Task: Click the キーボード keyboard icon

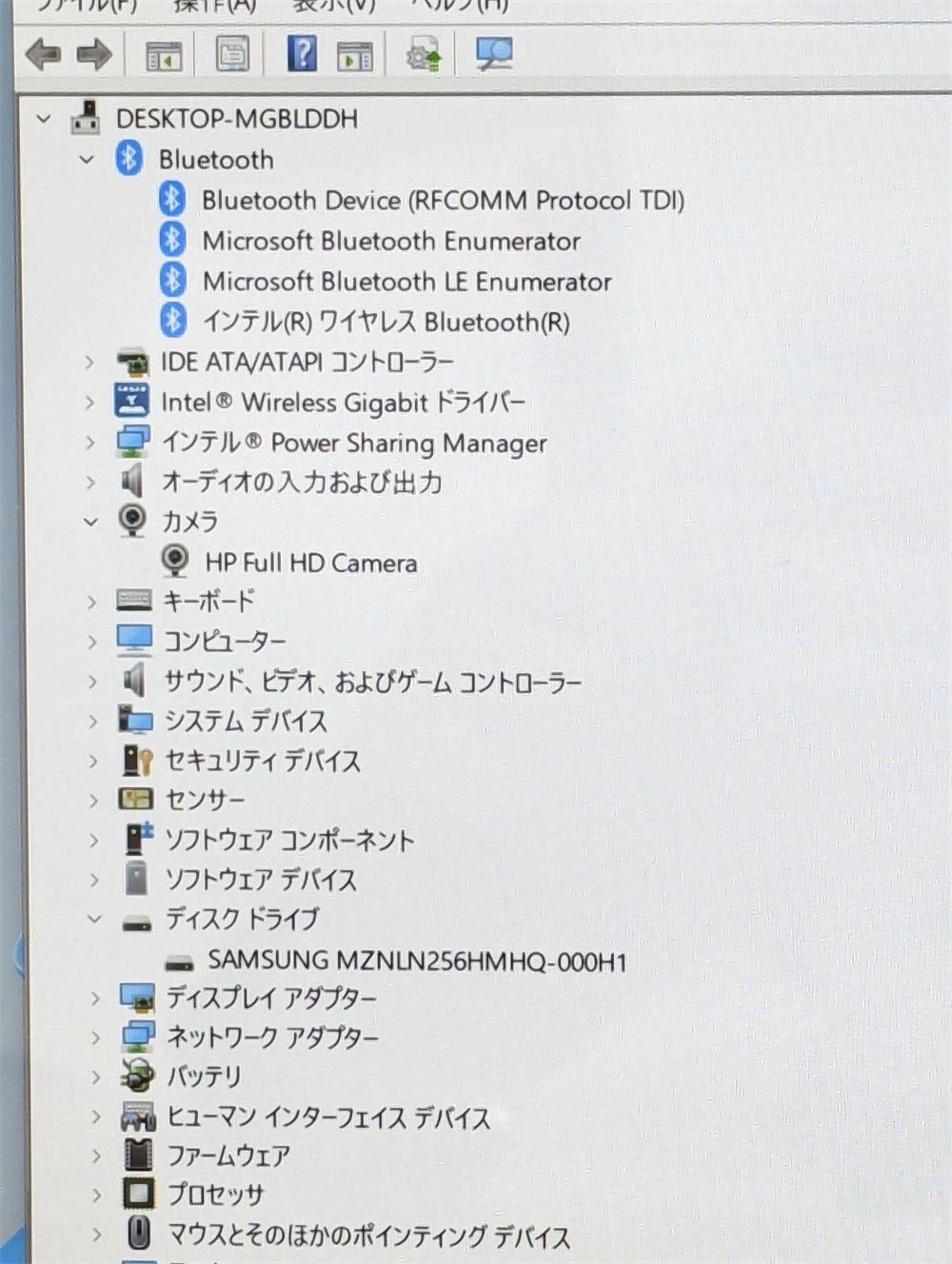Action: pyautogui.click(x=133, y=601)
